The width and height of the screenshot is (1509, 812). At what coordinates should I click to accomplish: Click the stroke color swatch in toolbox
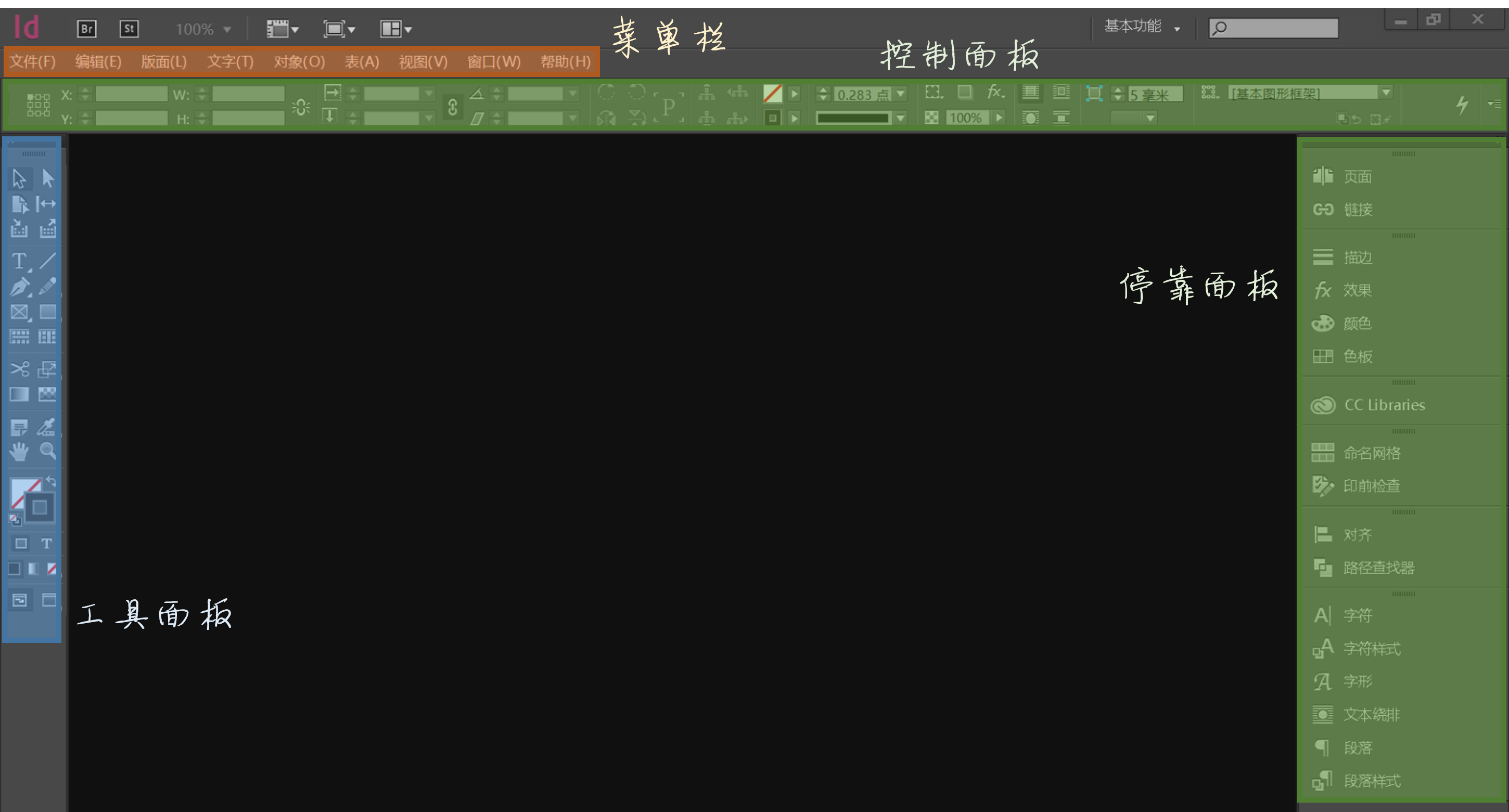click(x=40, y=508)
